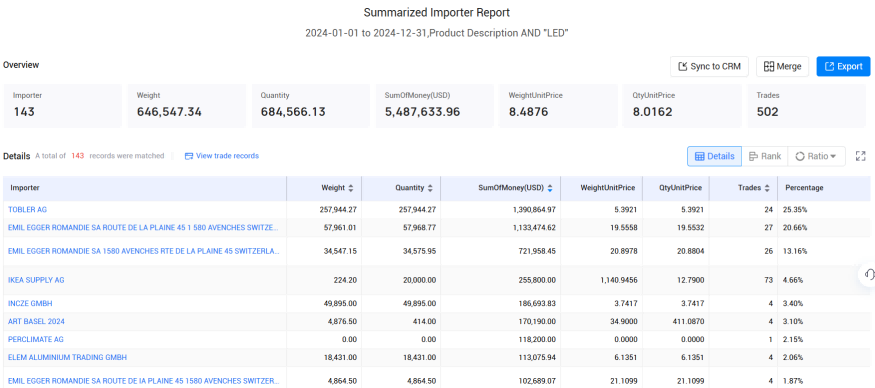Click the Importer column header
Screen dimensions: 875x388
coord(145,188)
